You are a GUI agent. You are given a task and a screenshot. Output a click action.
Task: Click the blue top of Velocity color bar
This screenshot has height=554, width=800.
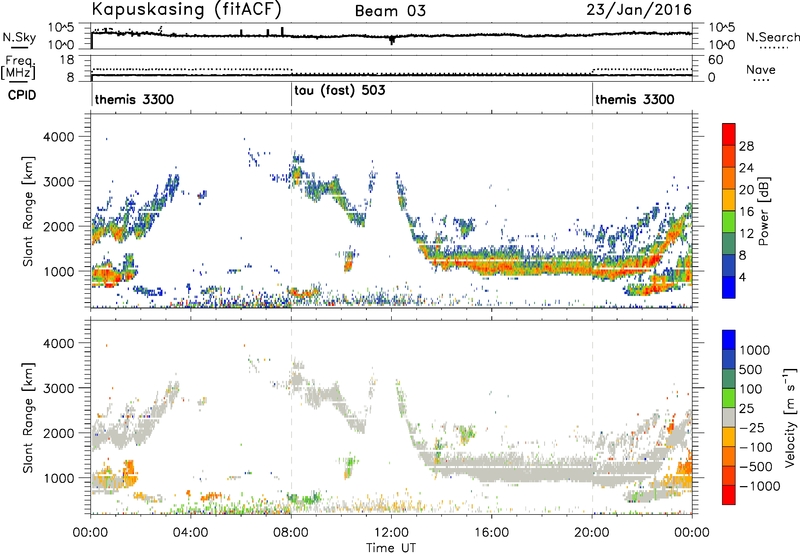pyautogui.click(x=729, y=340)
